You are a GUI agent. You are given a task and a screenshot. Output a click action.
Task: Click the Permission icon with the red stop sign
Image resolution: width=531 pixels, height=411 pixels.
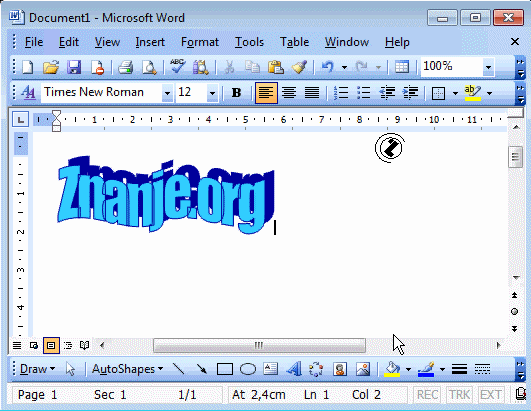[97, 67]
